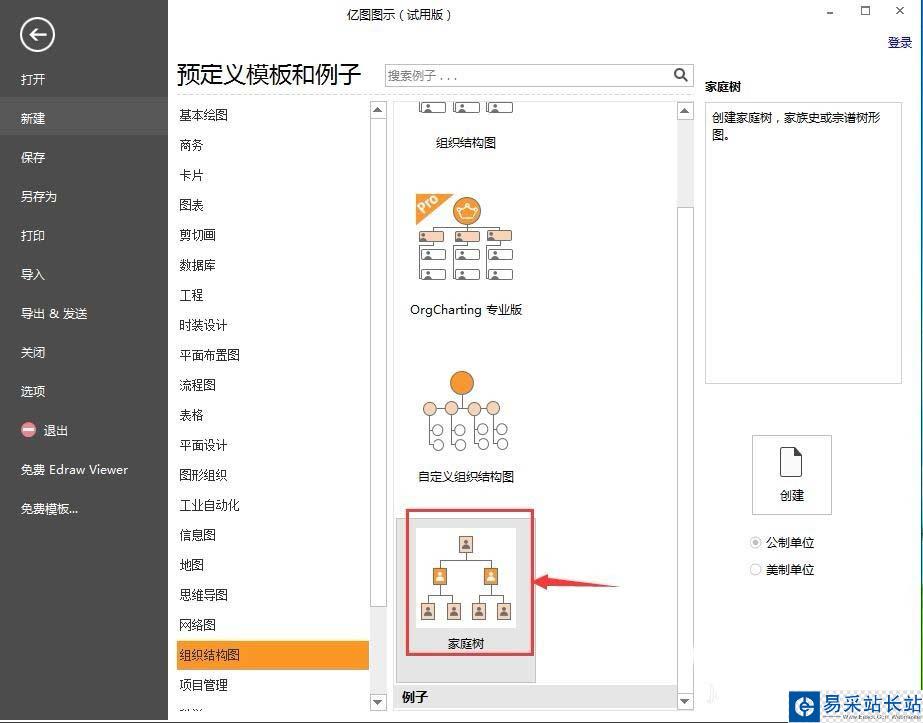Select the 组织结构图 template at top
The width and height of the screenshot is (923, 723).
tap(466, 127)
